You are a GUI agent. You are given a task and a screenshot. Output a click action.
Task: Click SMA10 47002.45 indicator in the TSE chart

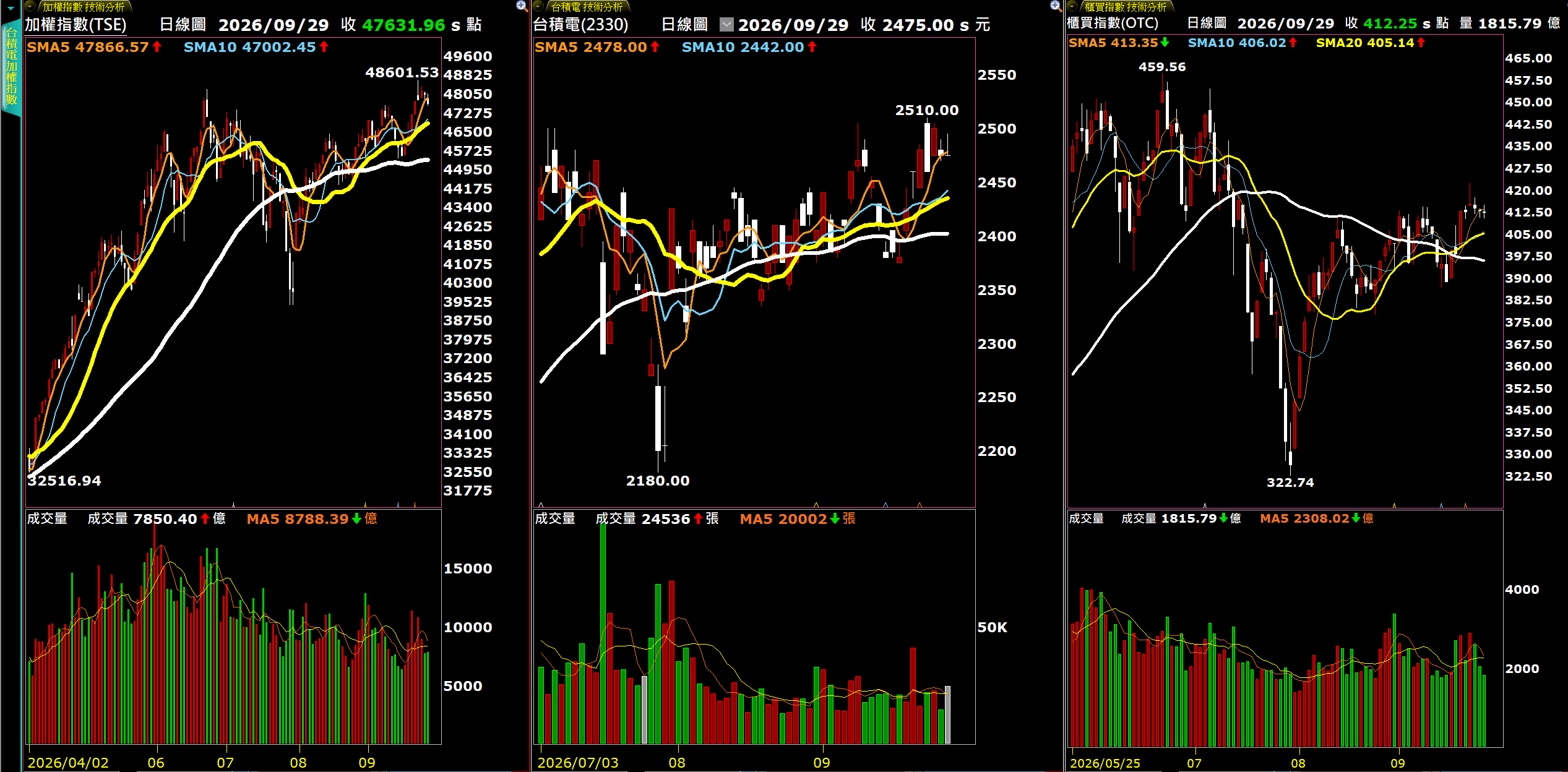256,47
